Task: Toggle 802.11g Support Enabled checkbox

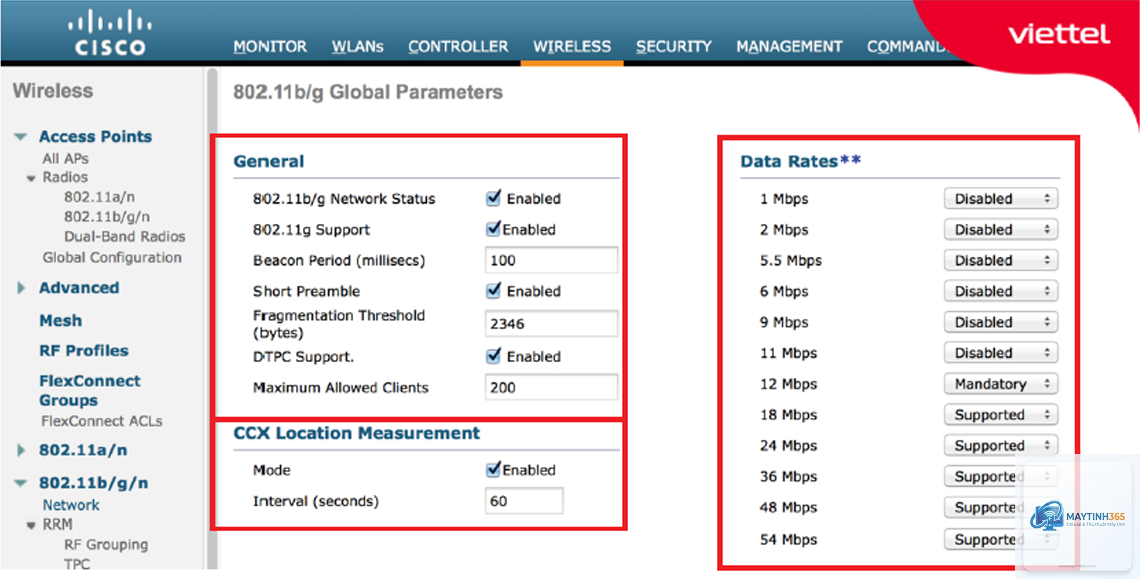Action: (x=494, y=229)
